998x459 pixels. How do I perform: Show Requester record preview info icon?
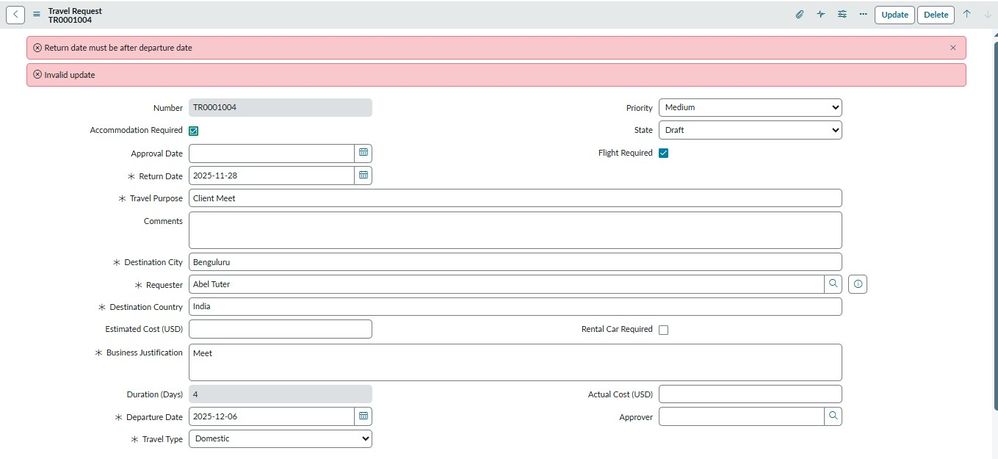858,284
